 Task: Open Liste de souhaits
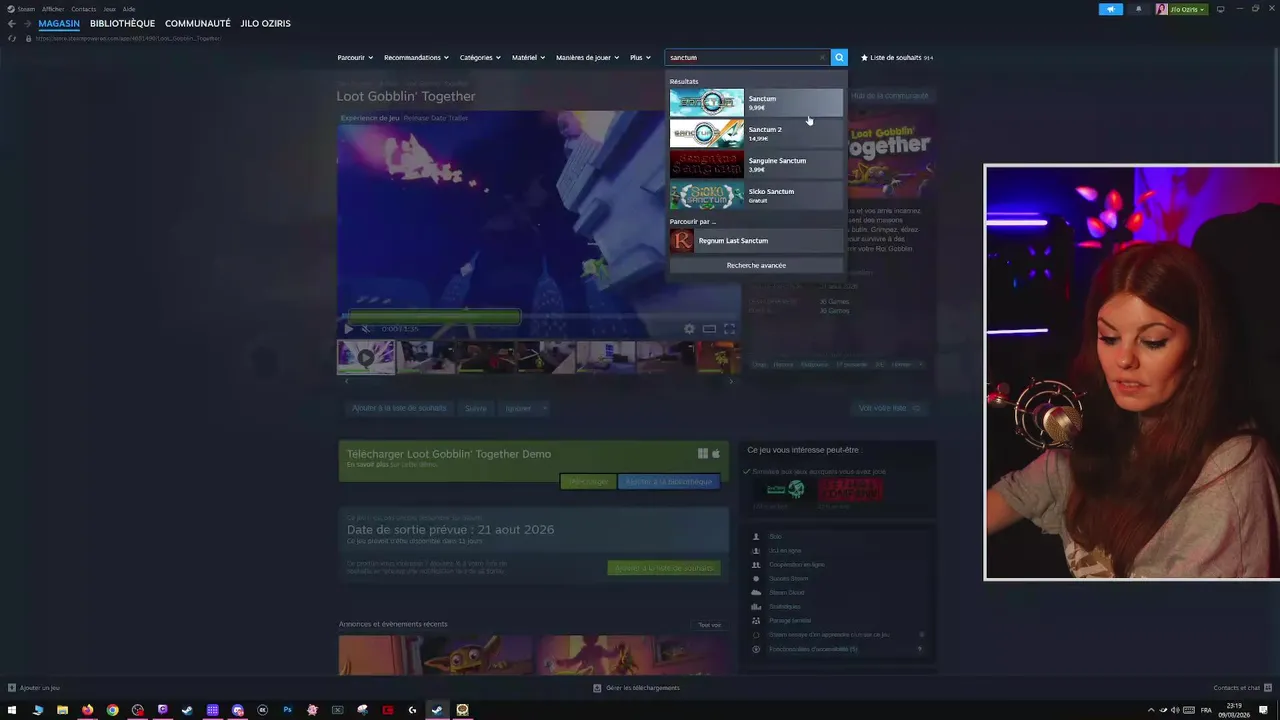[897, 57]
